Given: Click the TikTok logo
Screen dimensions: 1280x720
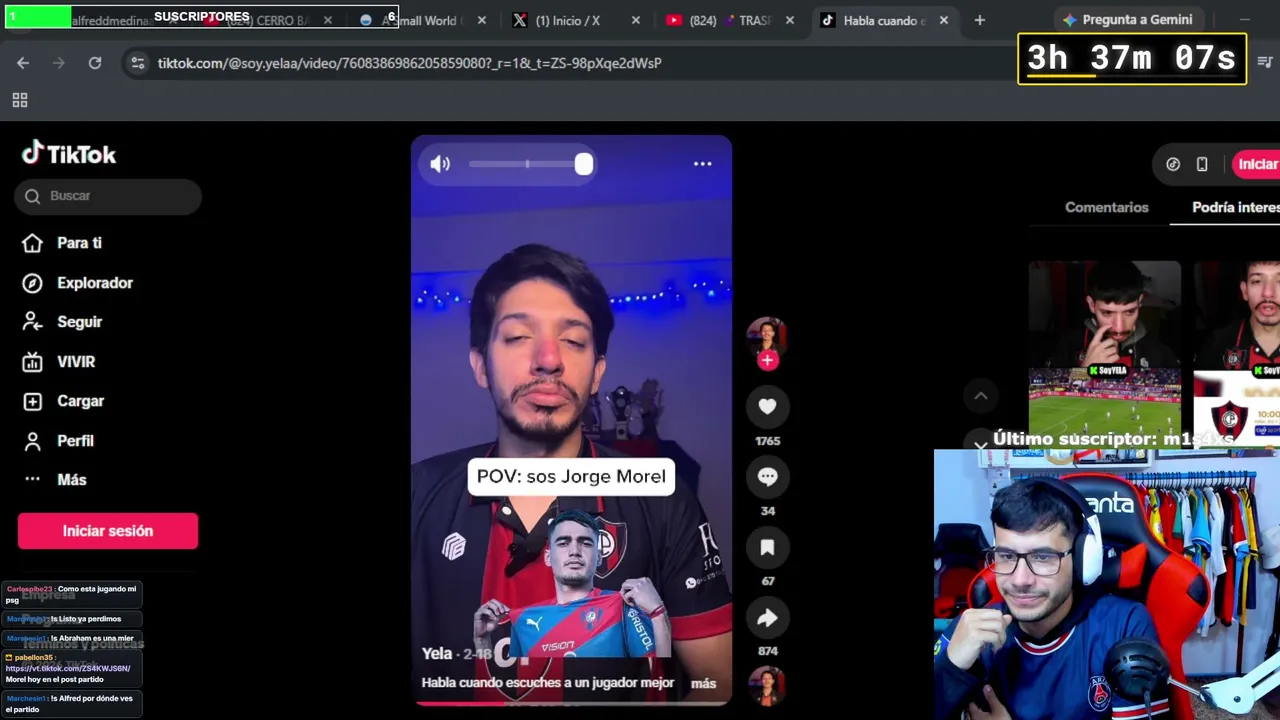Looking at the screenshot, I should click(69, 153).
